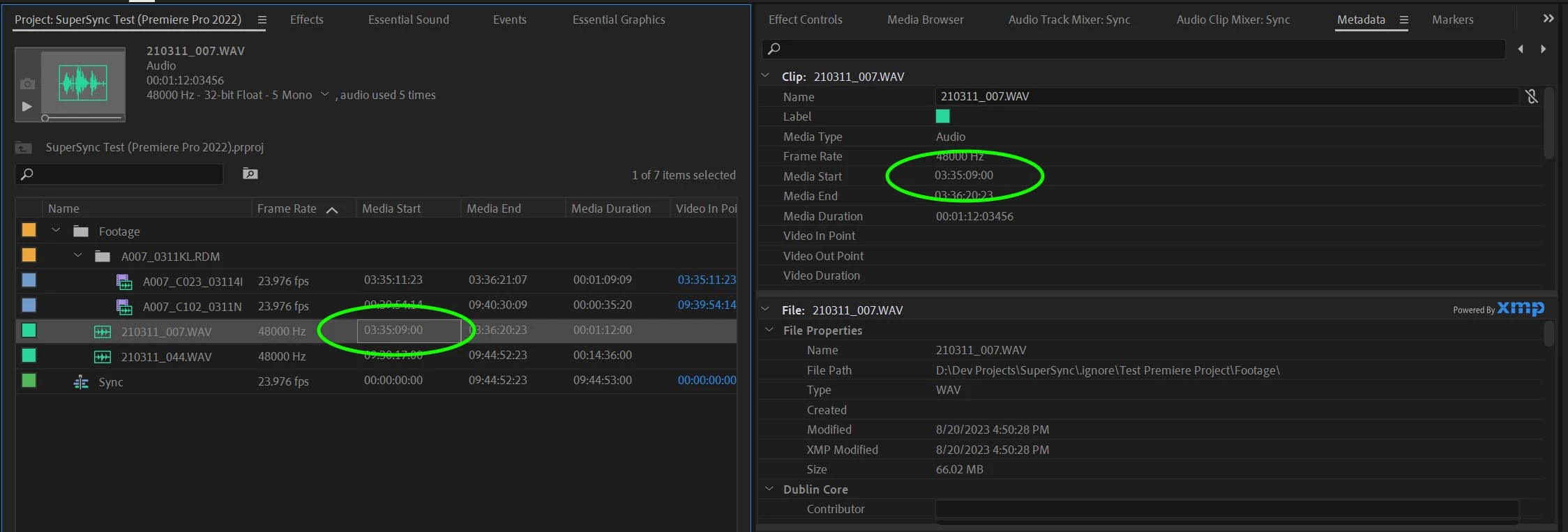Show hidden panel tabs overflow arrows
1568x532 pixels.
point(1548,19)
